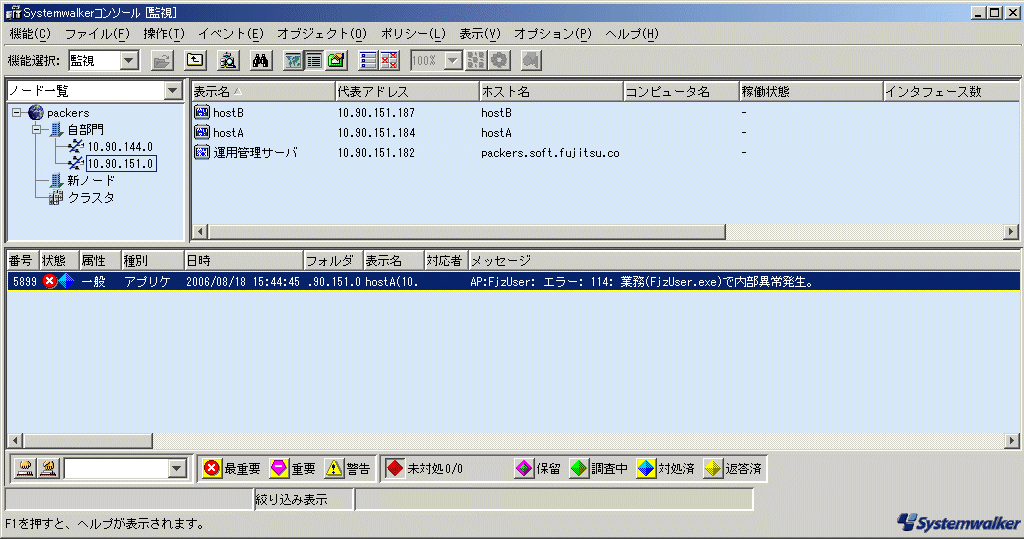This screenshot has height=539, width=1024.
Task: Sort by コンピュータ名 column header
Action: [680, 91]
